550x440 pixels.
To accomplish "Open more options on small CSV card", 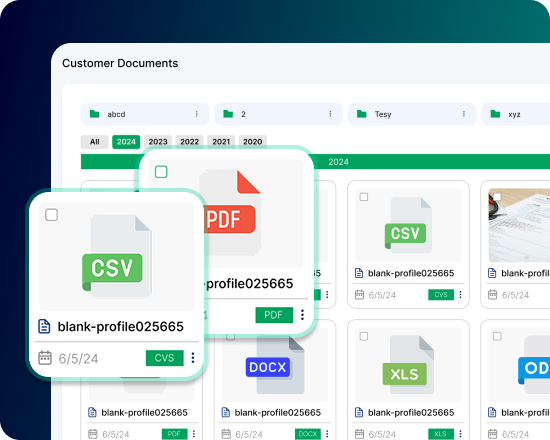I will [x=460, y=295].
